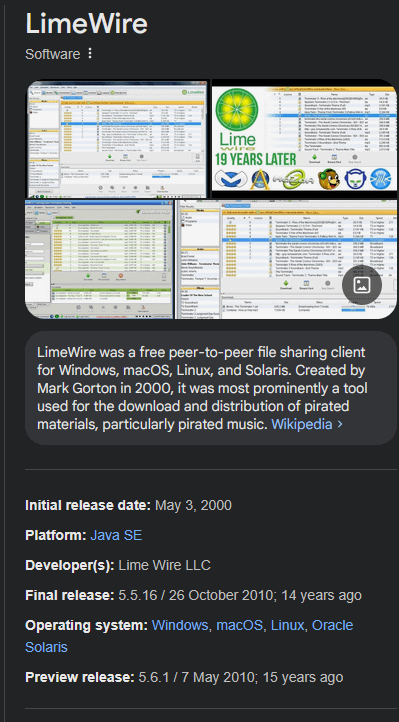Open the "19 Years Later" LimeWire image
This screenshot has width=399, height=722.
tap(304, 139)
